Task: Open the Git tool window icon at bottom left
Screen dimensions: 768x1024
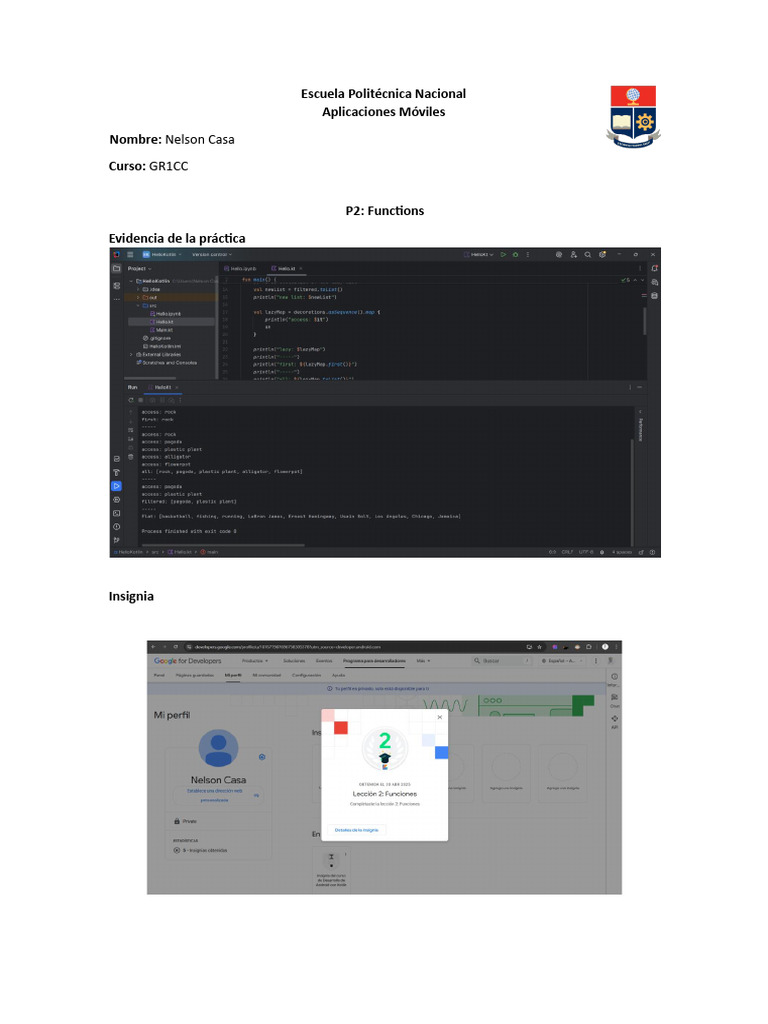Action: pos(116,540)
